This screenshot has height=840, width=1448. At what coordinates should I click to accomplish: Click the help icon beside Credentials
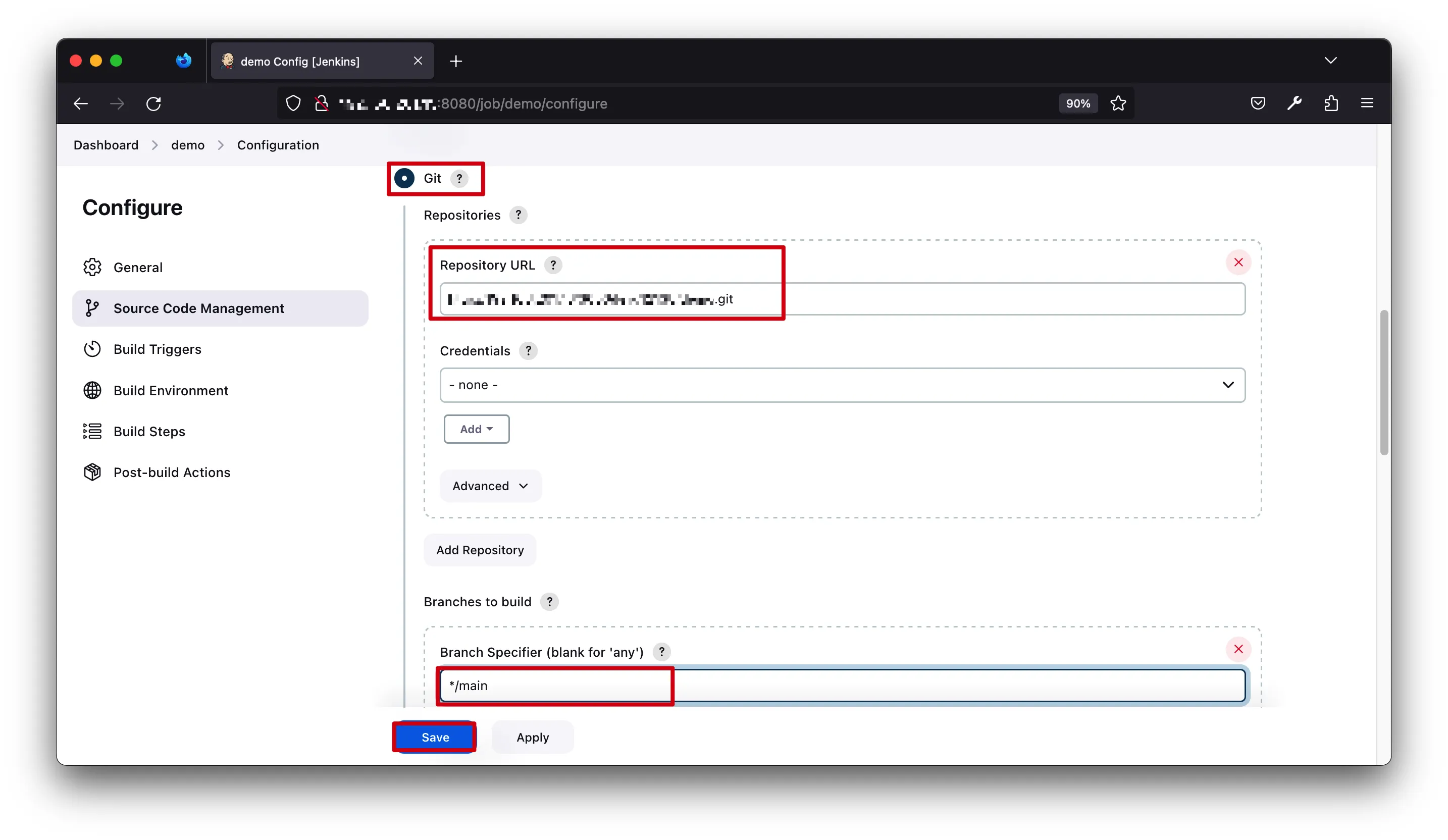click(528, 350)
